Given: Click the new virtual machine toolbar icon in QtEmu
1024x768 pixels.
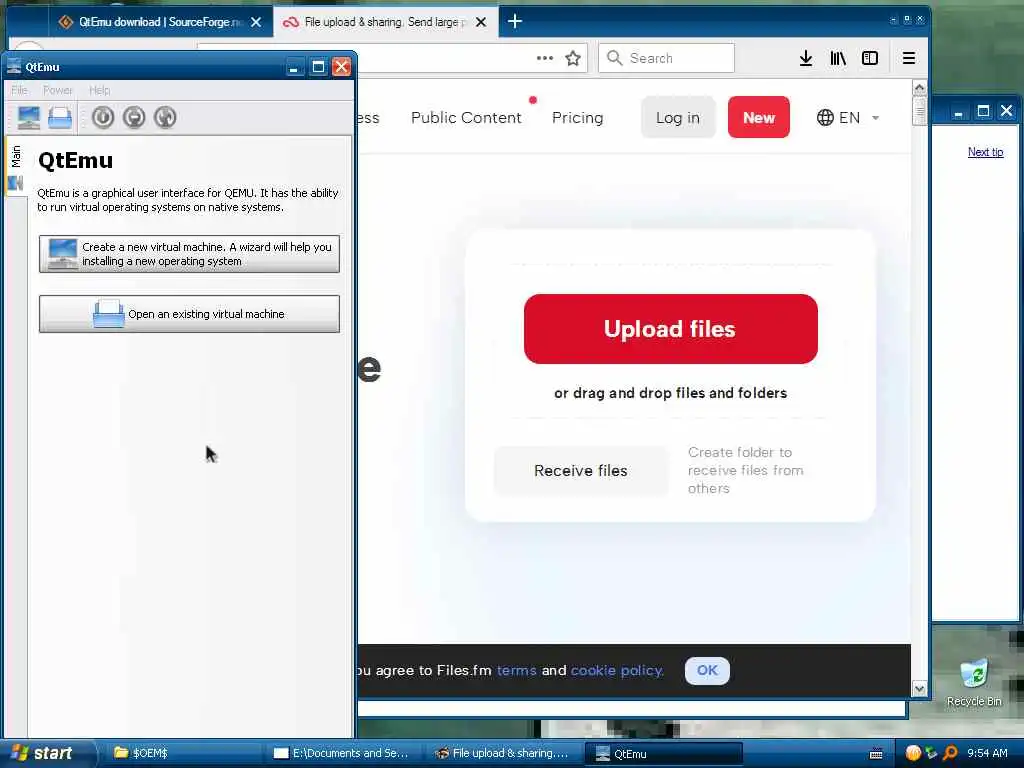Looking at the screenshot, I should (x=29, y=118).
